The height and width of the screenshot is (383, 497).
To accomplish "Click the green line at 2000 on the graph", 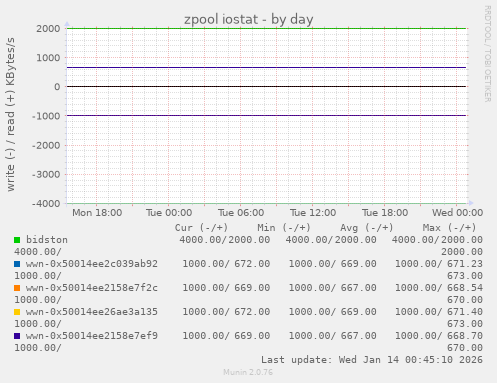I will (267, 28).
